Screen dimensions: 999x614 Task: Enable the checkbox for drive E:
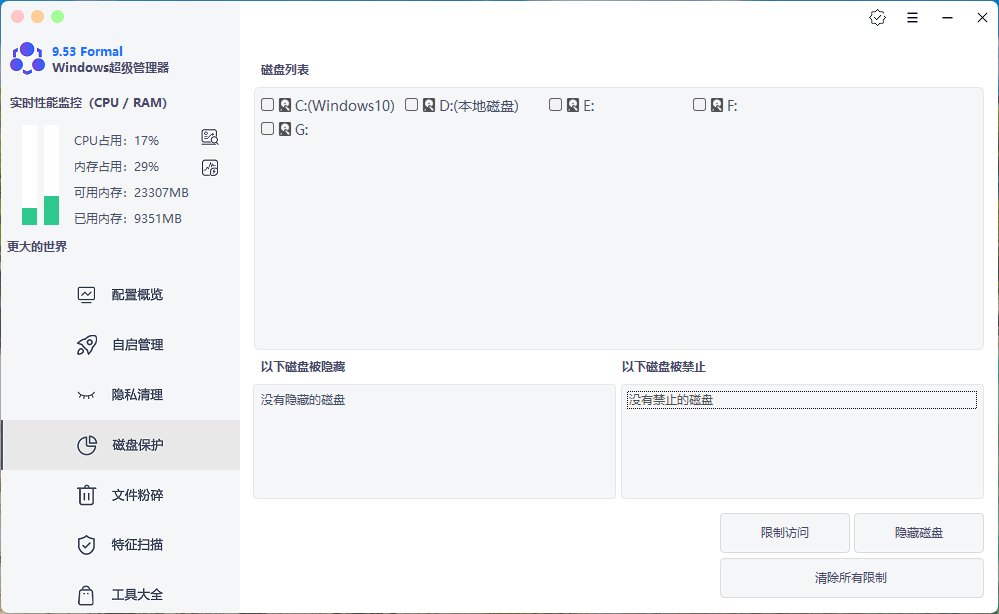pyautogui.click(x=554, y=104)
